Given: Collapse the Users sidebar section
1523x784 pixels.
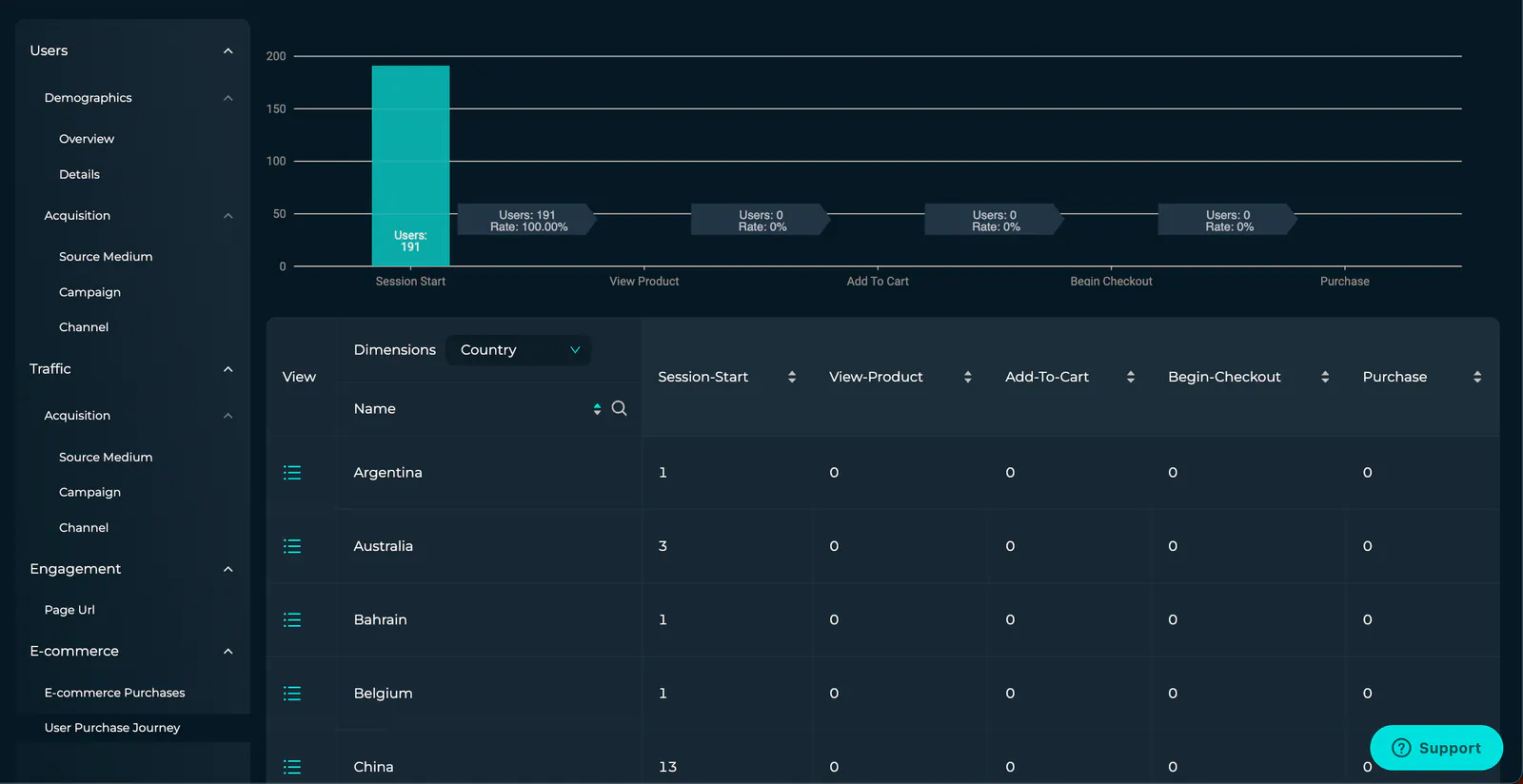Looking at the screenshot, I should (228, 50).
